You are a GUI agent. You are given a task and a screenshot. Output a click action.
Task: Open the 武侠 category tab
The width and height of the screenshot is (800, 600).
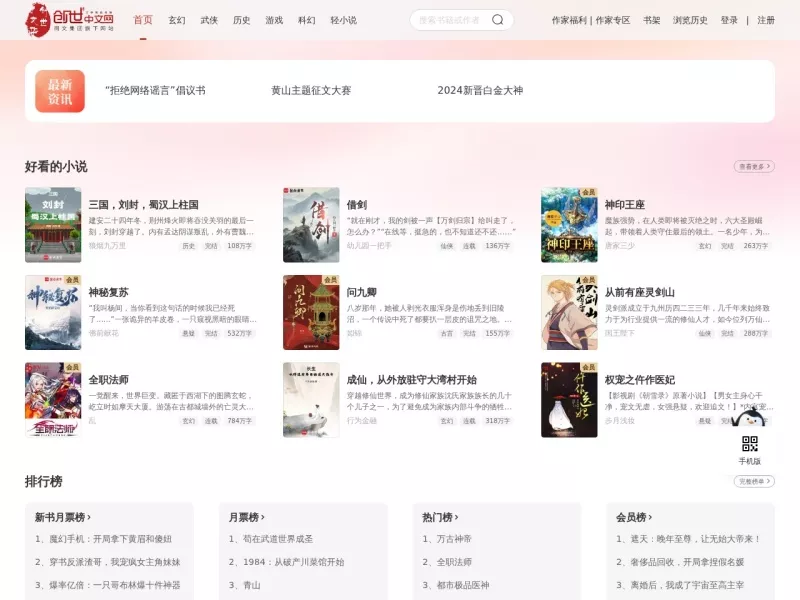(x=209, y=20)
